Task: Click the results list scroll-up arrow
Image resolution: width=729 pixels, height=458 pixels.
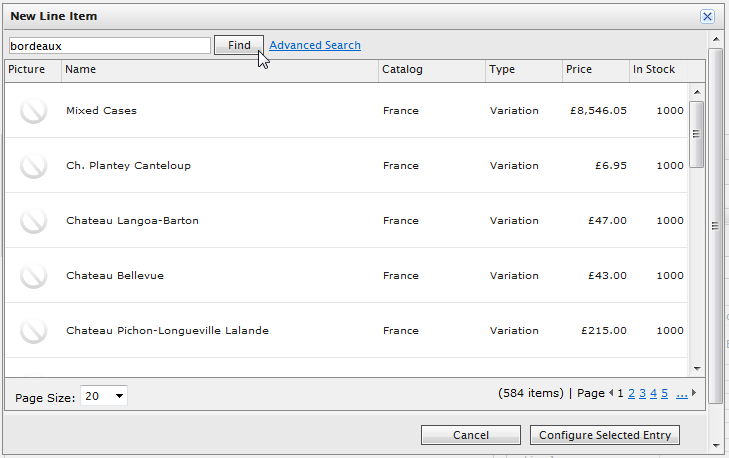Action: point(696,92)
